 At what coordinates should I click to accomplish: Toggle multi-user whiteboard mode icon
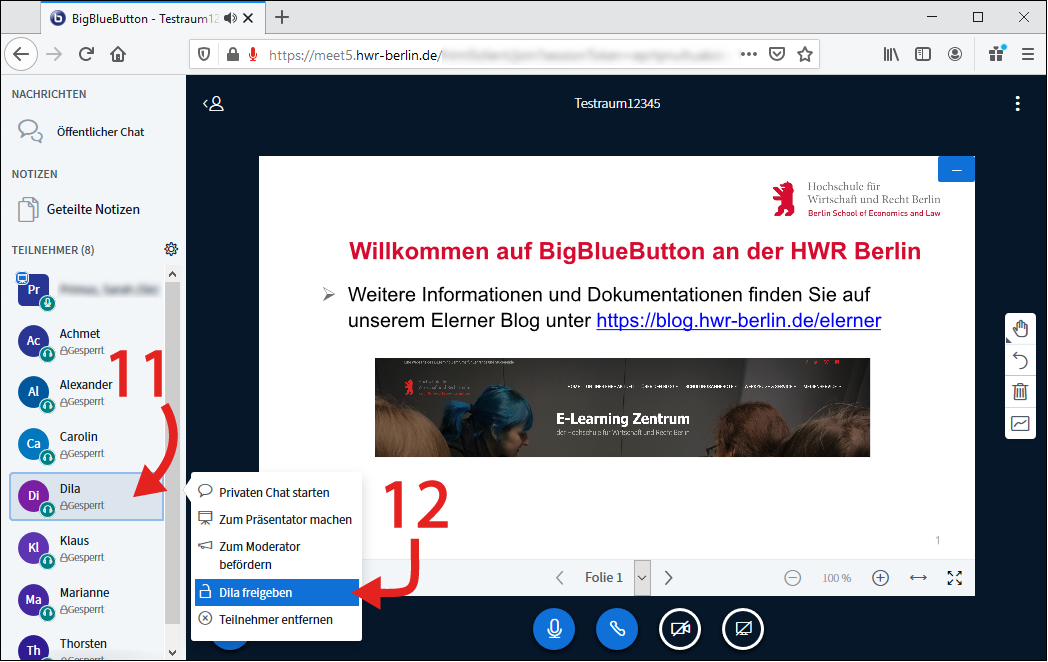click(1020, 423)
